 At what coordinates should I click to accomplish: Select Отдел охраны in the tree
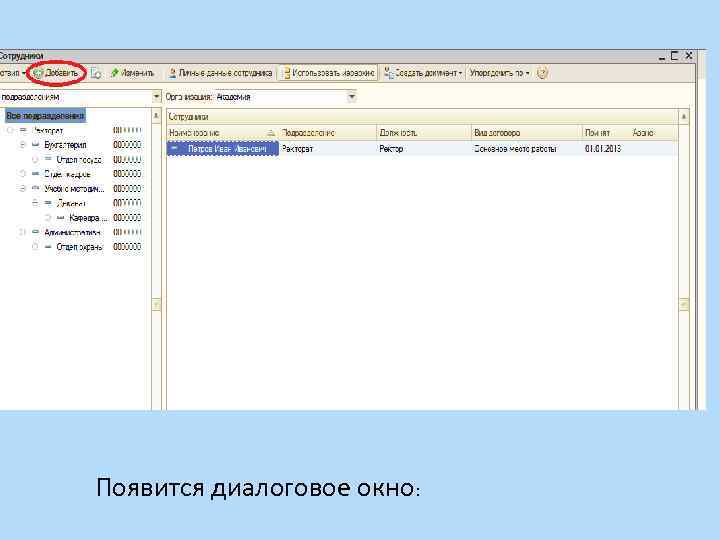(x=79, y=247)
